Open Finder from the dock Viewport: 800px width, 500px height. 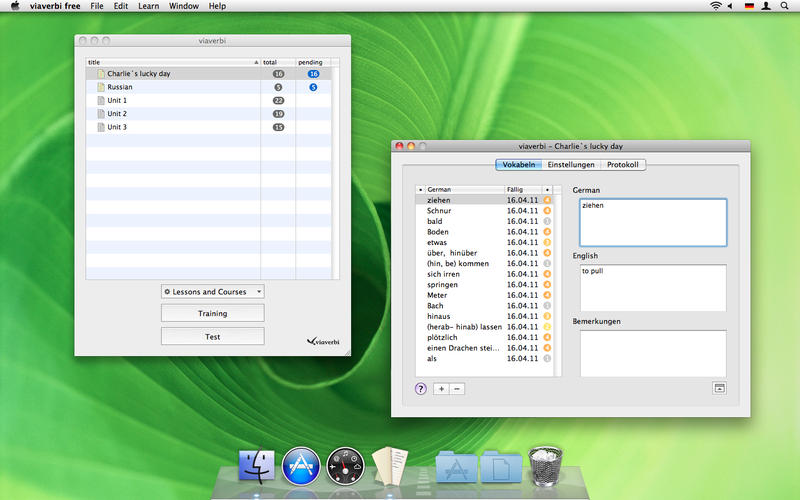pos(257,465)
